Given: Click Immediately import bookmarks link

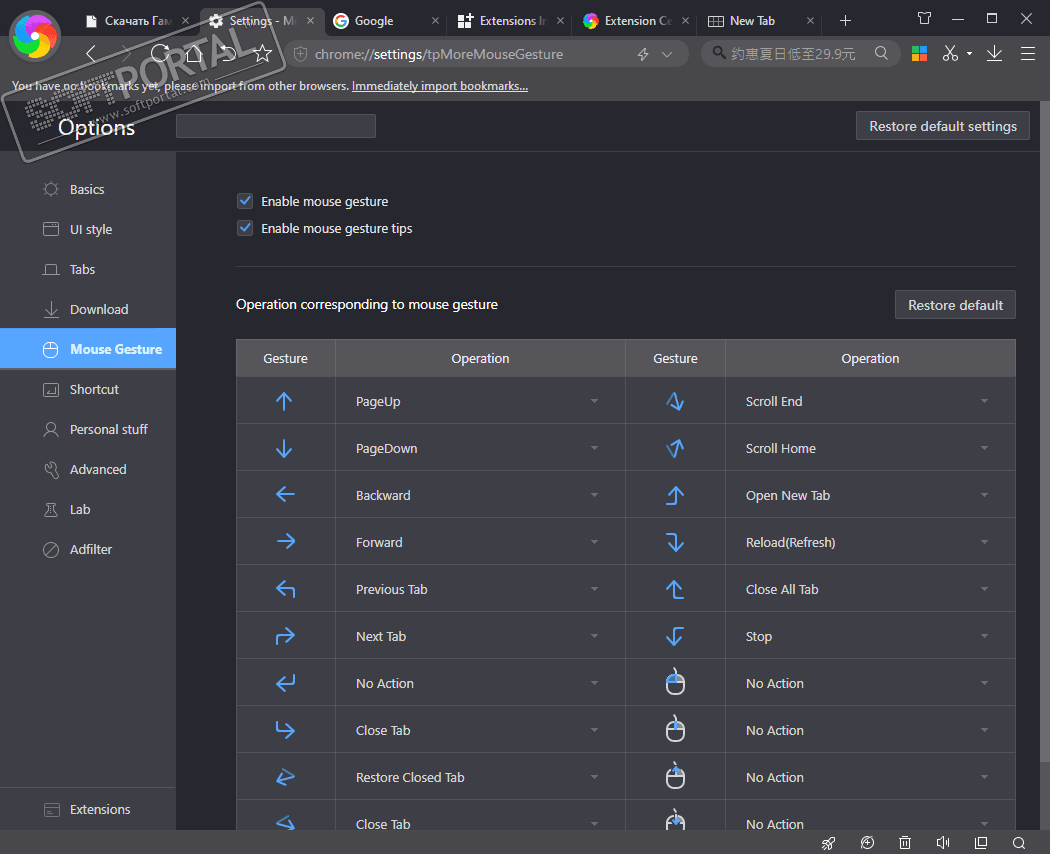Looking at the screenshot, I should (440, 86).
